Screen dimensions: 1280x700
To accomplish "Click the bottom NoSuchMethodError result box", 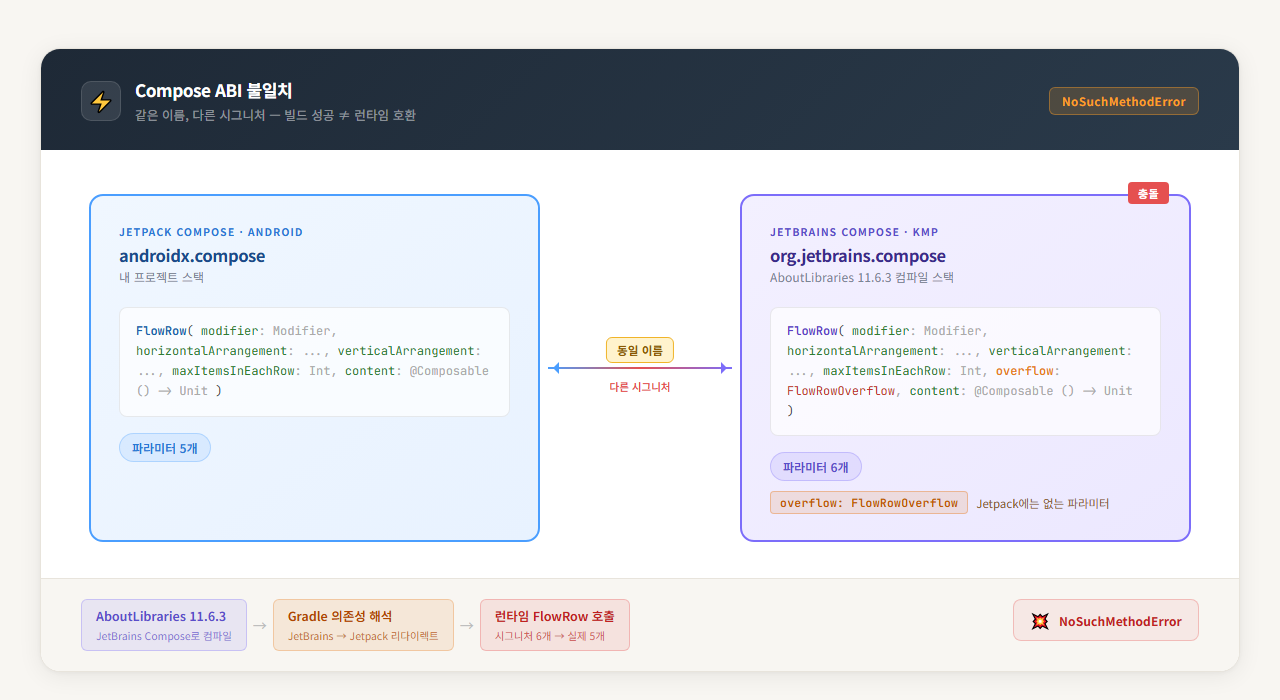I will coord(1105,621).
